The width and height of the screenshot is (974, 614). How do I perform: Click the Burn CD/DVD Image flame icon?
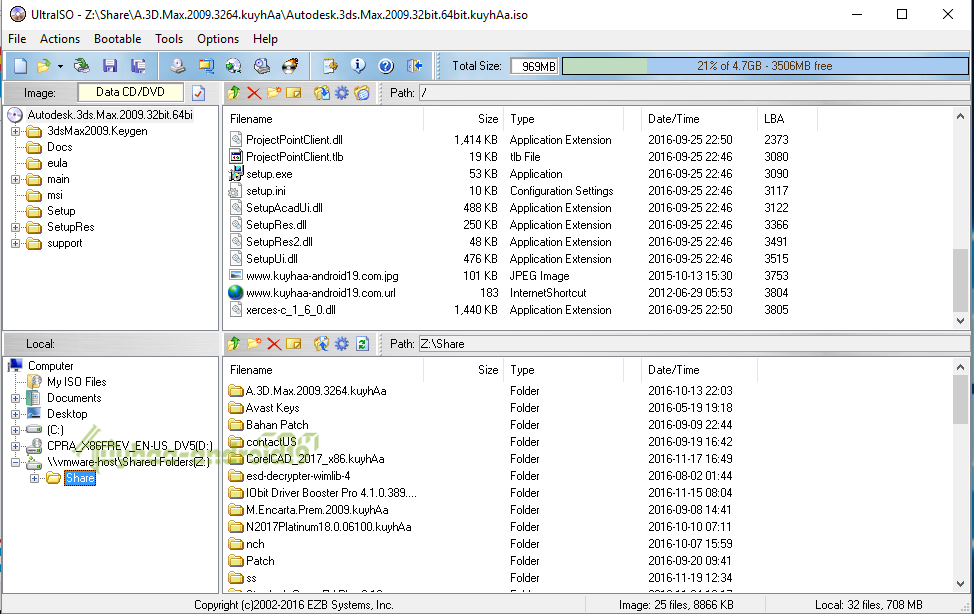[x=290, y=66]
